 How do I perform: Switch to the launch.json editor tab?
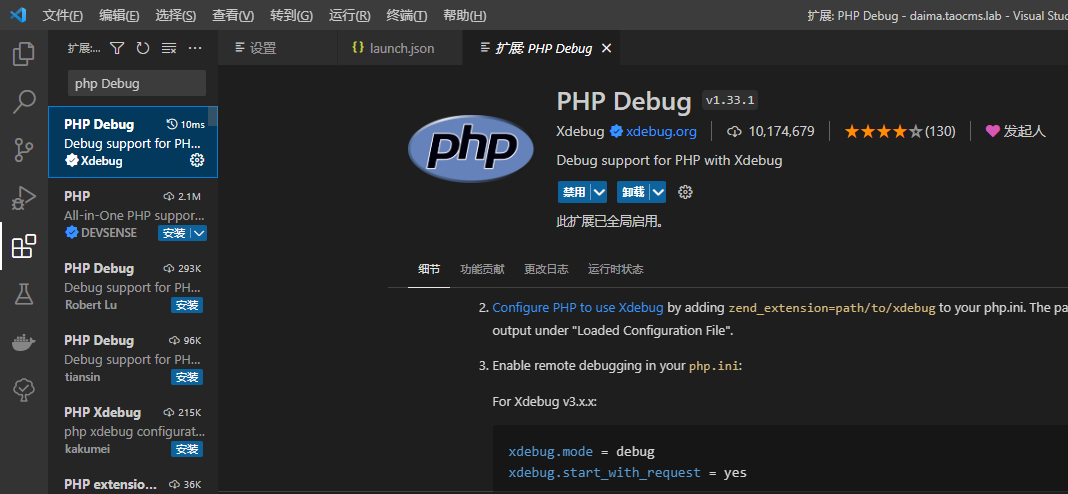400,48
